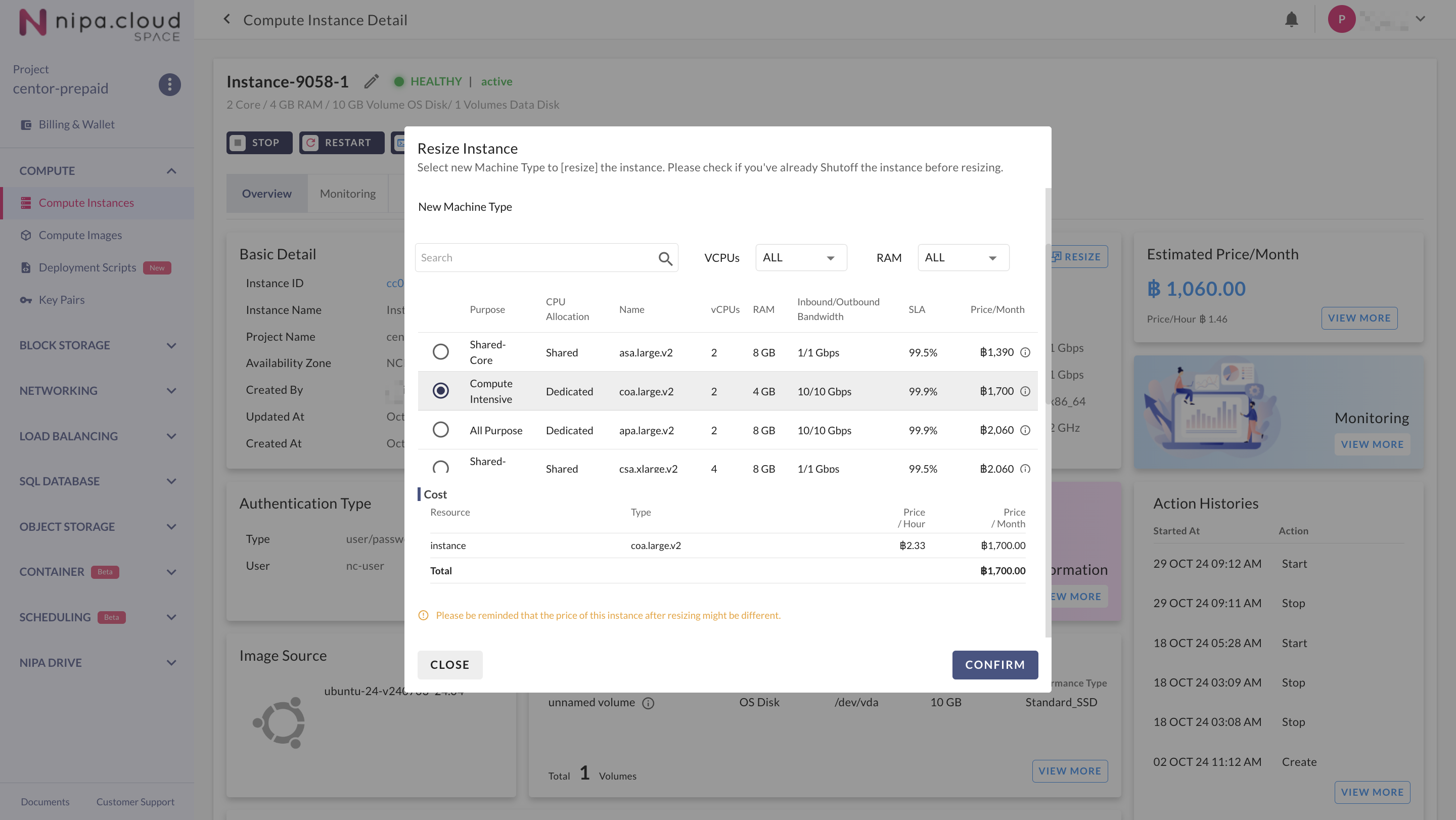
Task: Click the search magnifier icon
Action: (x=665, y=258)
